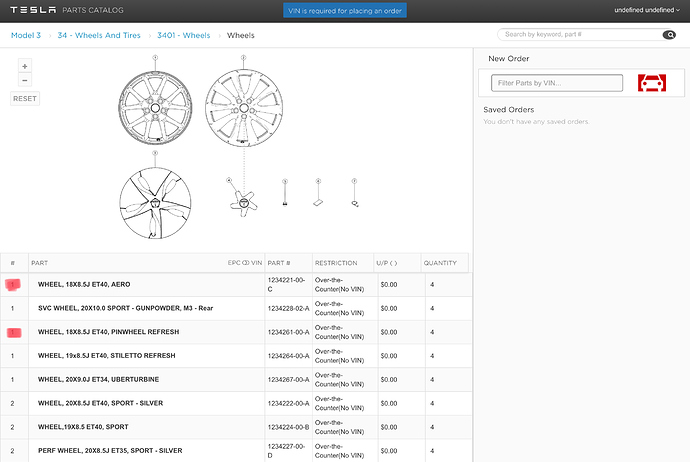Screen dimensions: 690x462
Task: Select the WHEEL, 18X8.5J ET40, AERO row
Action: (x=236, y=285)
